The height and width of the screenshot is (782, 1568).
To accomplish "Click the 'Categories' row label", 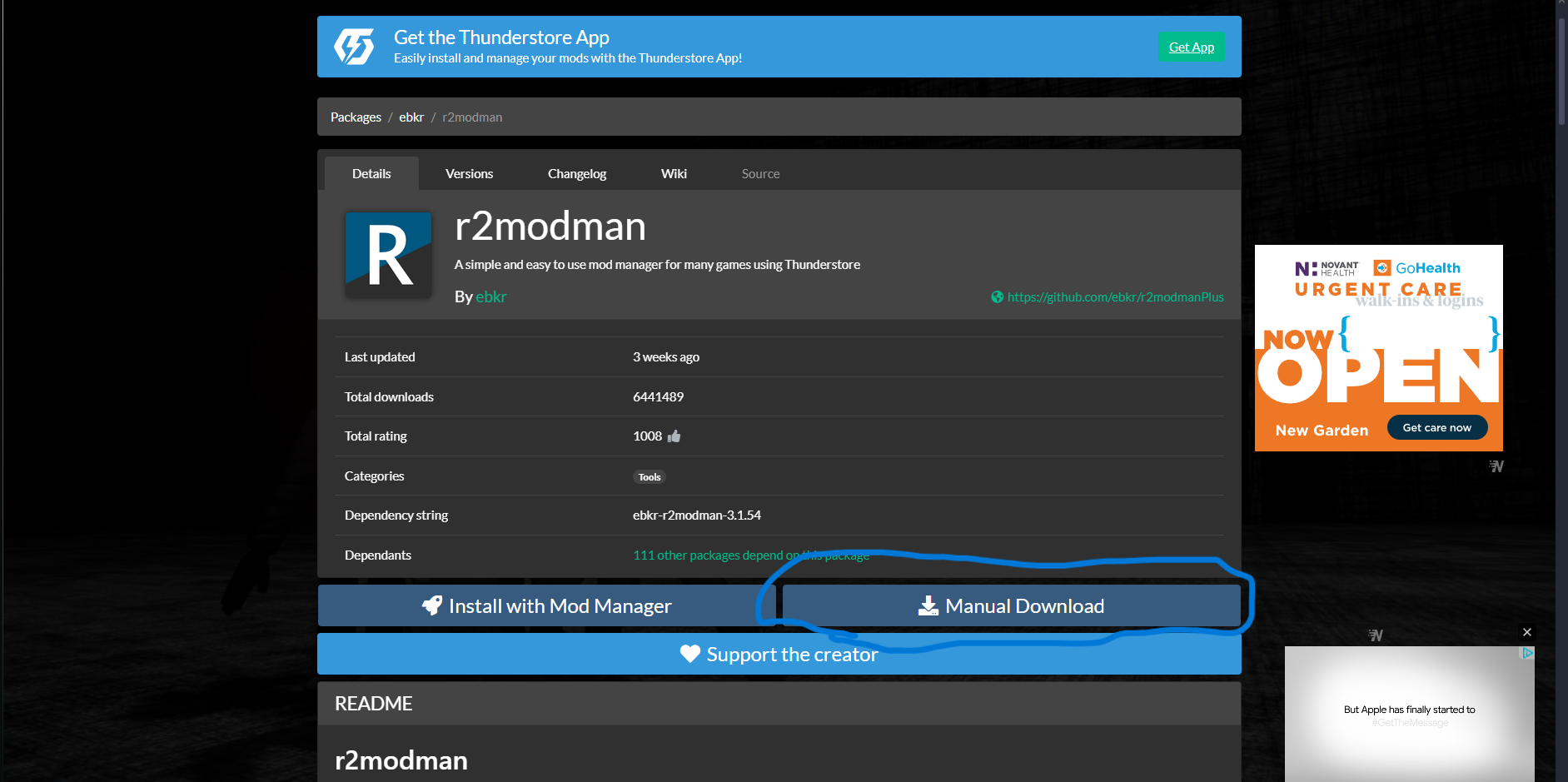I will [x=374, y=476].
